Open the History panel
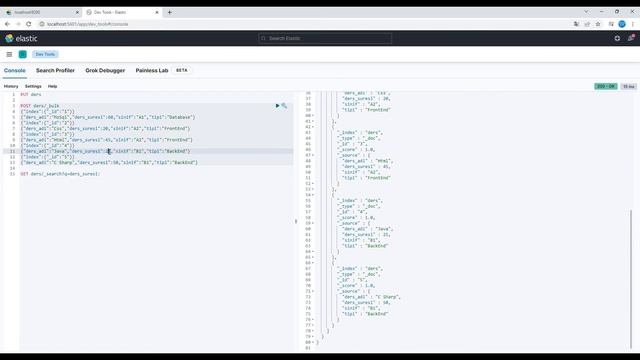Viewport: 640px width, 360px height. (11, 87)
